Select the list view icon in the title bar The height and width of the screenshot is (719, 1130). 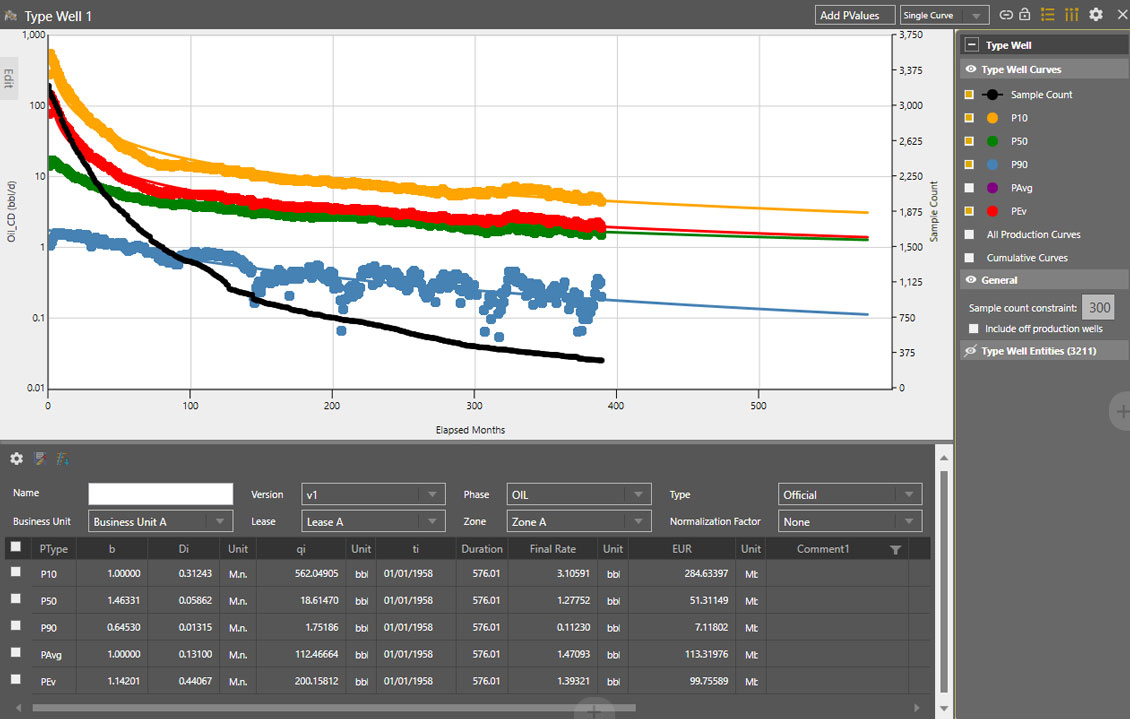(1048, 15)
